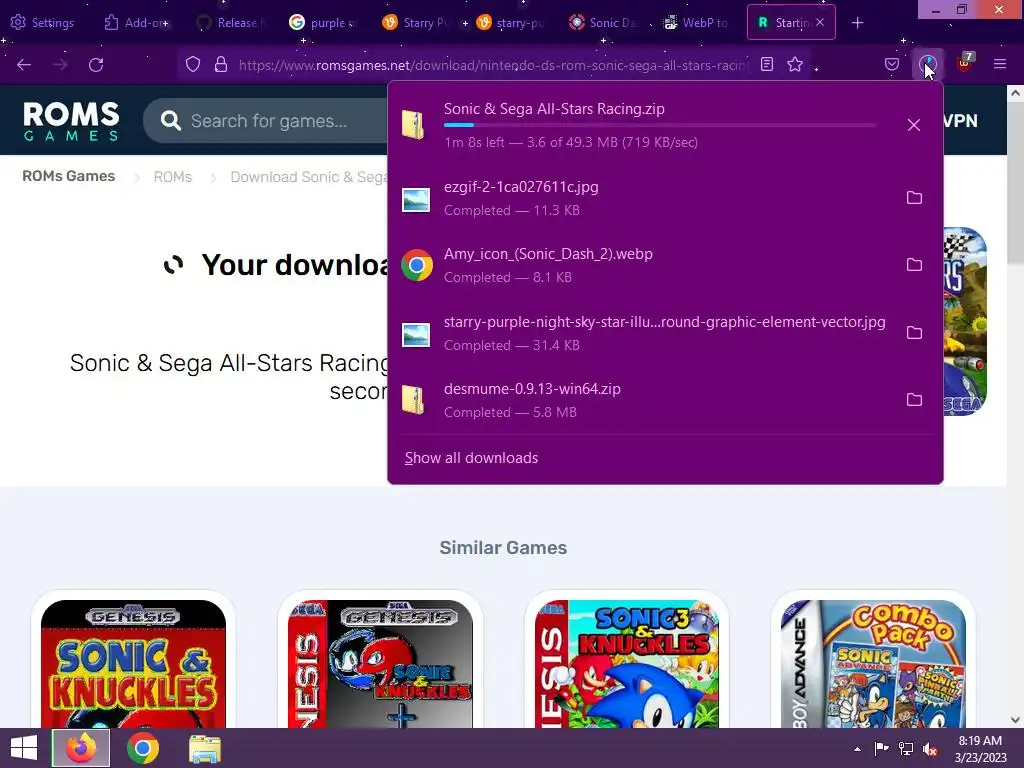Click the desmume zip archive icon
The height and width of the screenshot is (768, 1024).
[413, 400]
